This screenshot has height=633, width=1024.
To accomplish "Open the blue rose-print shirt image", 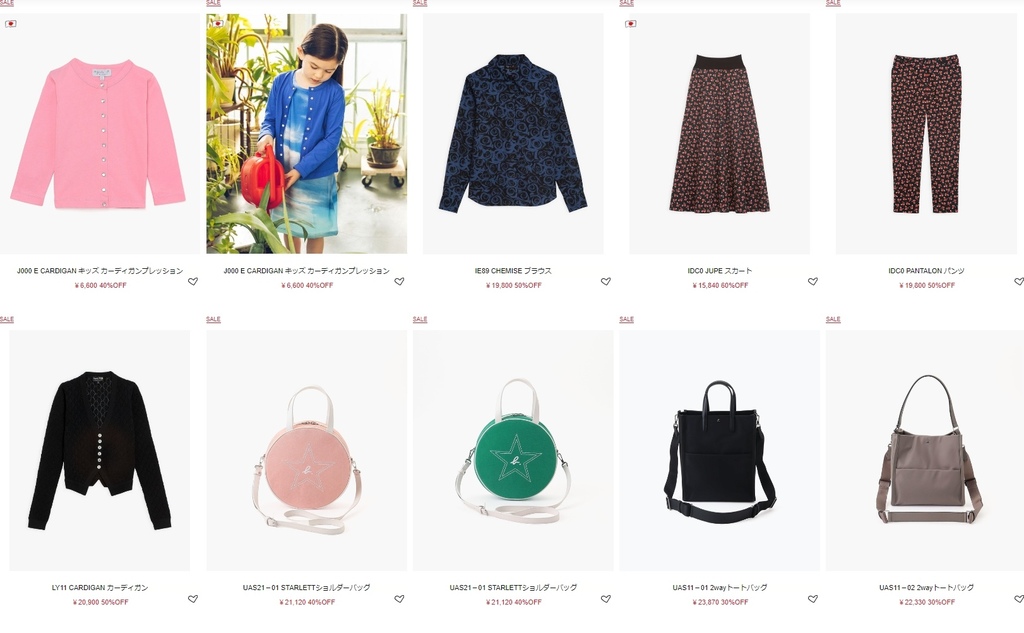I will pyautogui.click(x=513, y=134).
